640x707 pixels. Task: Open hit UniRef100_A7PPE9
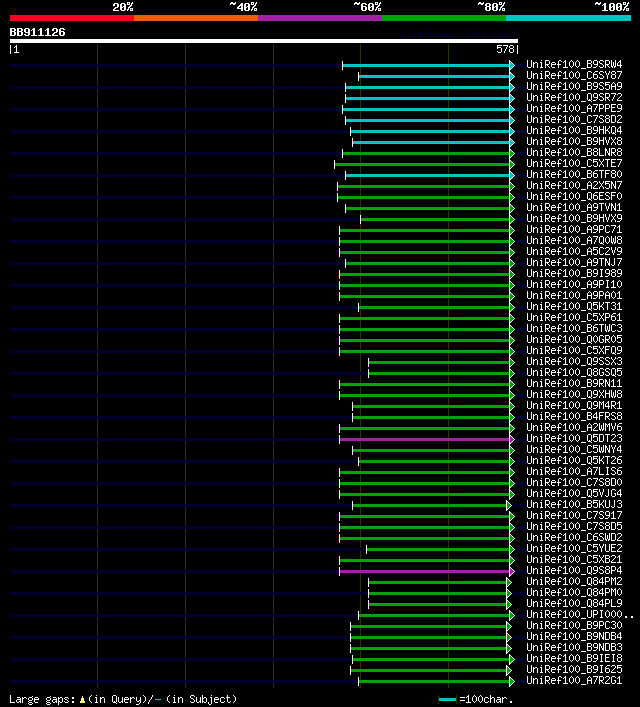tap(574, 108)
